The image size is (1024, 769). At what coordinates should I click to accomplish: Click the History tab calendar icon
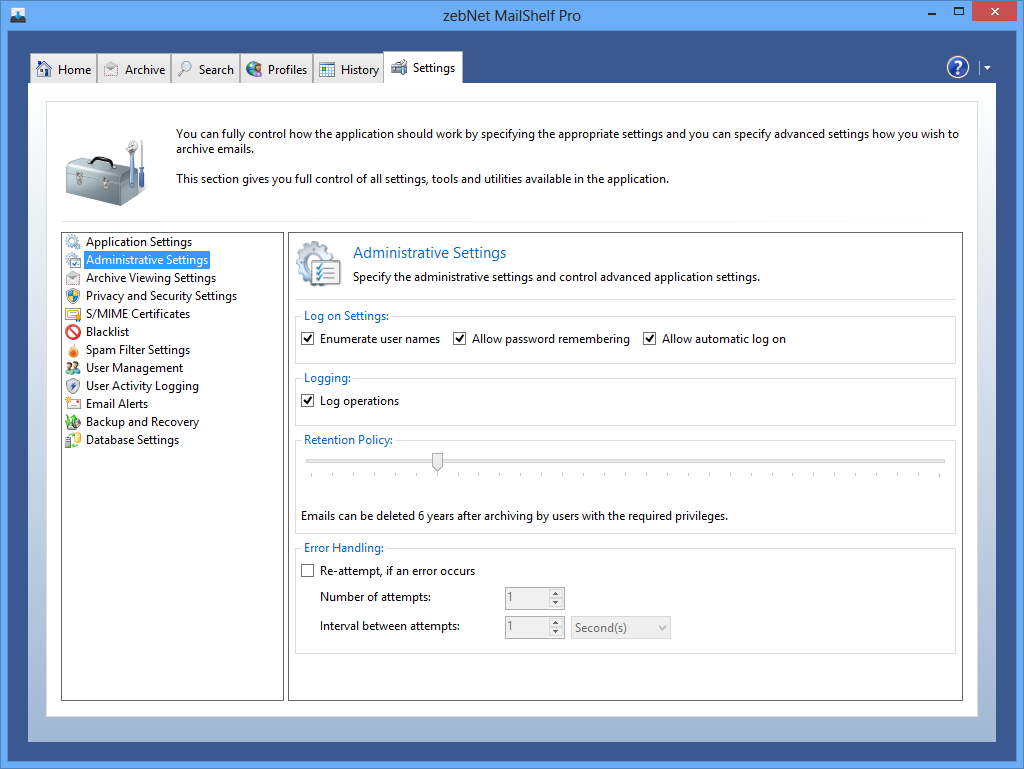coord(327,70)
